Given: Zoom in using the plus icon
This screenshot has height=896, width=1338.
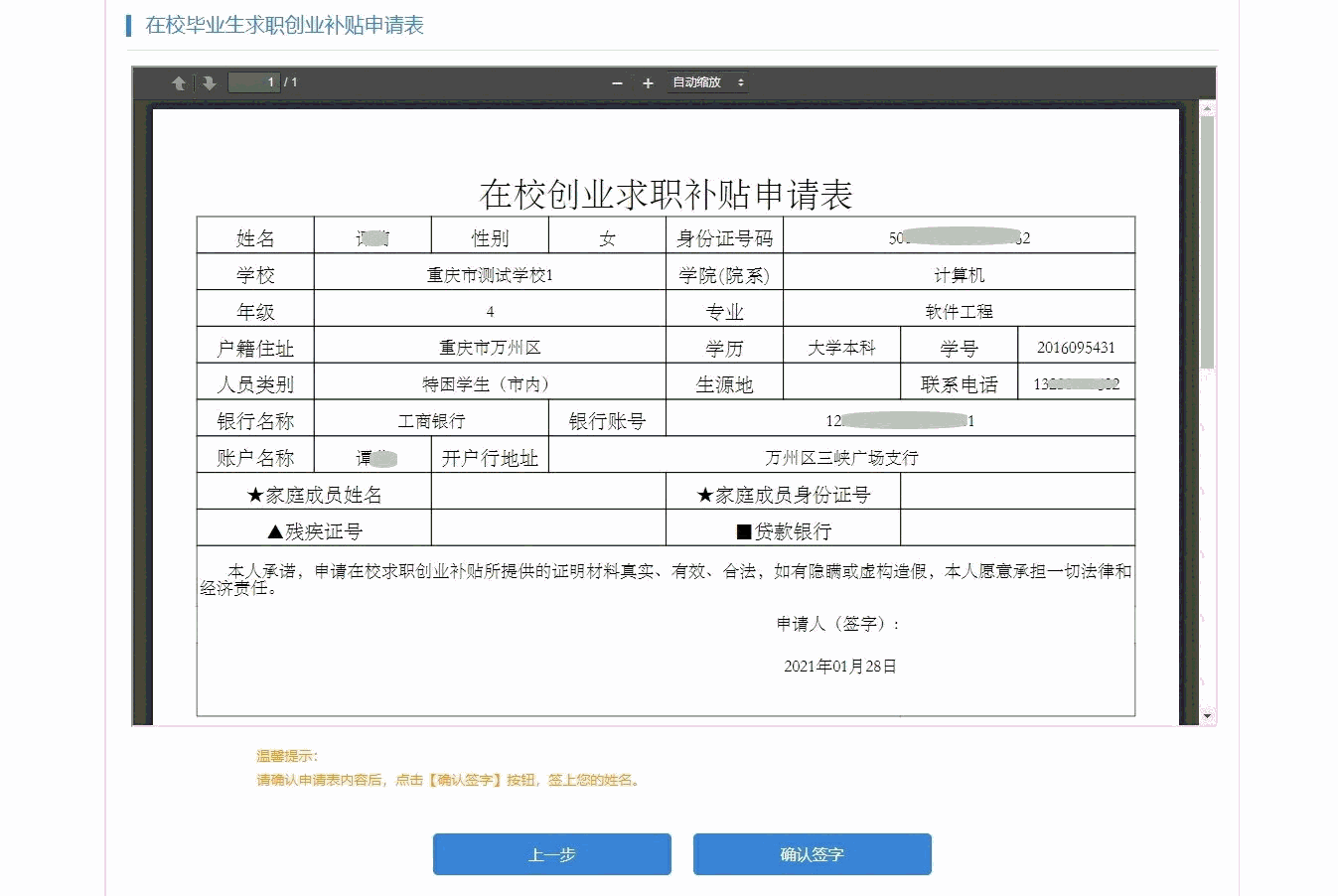Looking at the screenshot, I should [647, 83].
